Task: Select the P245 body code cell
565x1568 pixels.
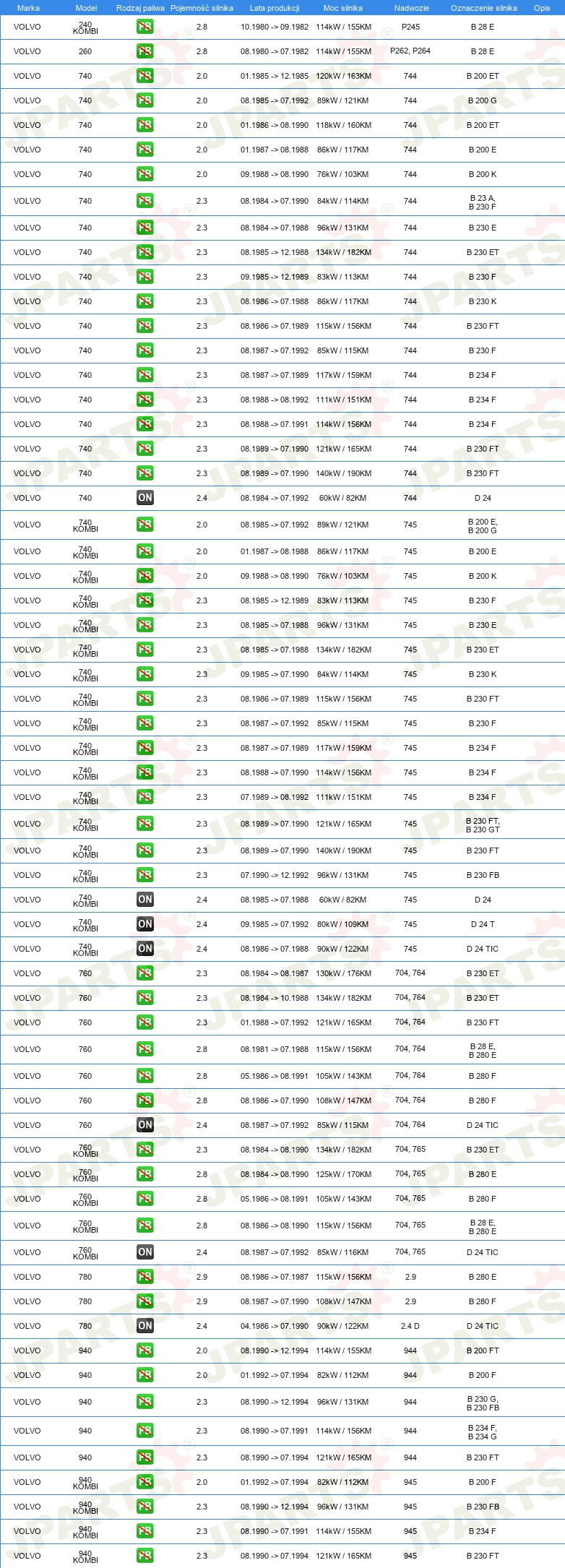Action: 410,27
